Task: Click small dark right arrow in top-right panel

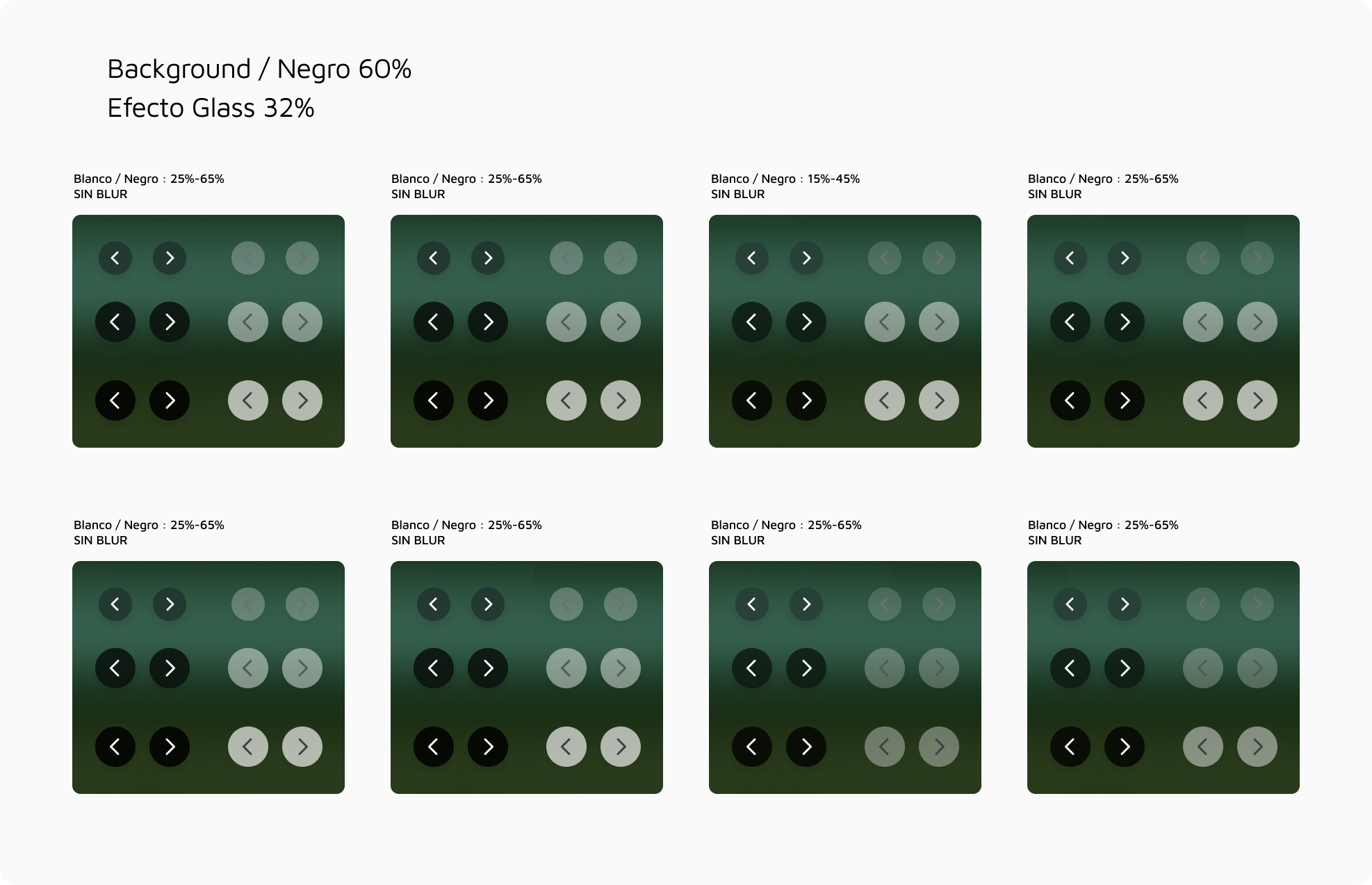Action: pos(1125,258)
